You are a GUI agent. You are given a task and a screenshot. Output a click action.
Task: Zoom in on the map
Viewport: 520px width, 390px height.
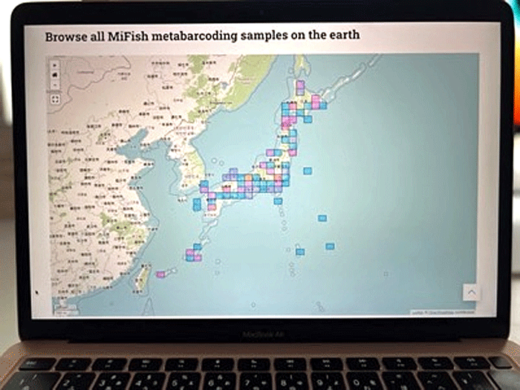pos(55,65)
